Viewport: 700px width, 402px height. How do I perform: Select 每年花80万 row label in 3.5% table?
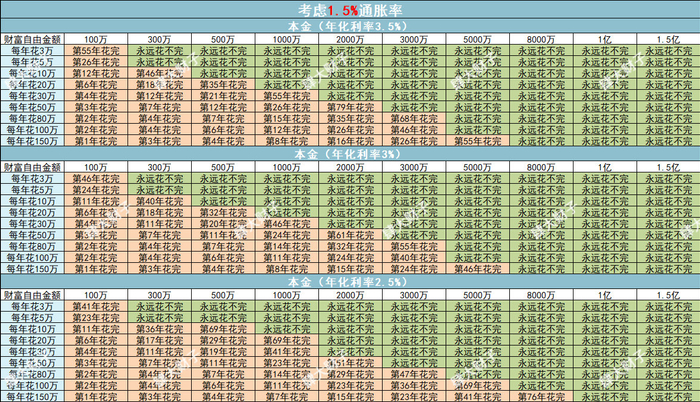32,118
